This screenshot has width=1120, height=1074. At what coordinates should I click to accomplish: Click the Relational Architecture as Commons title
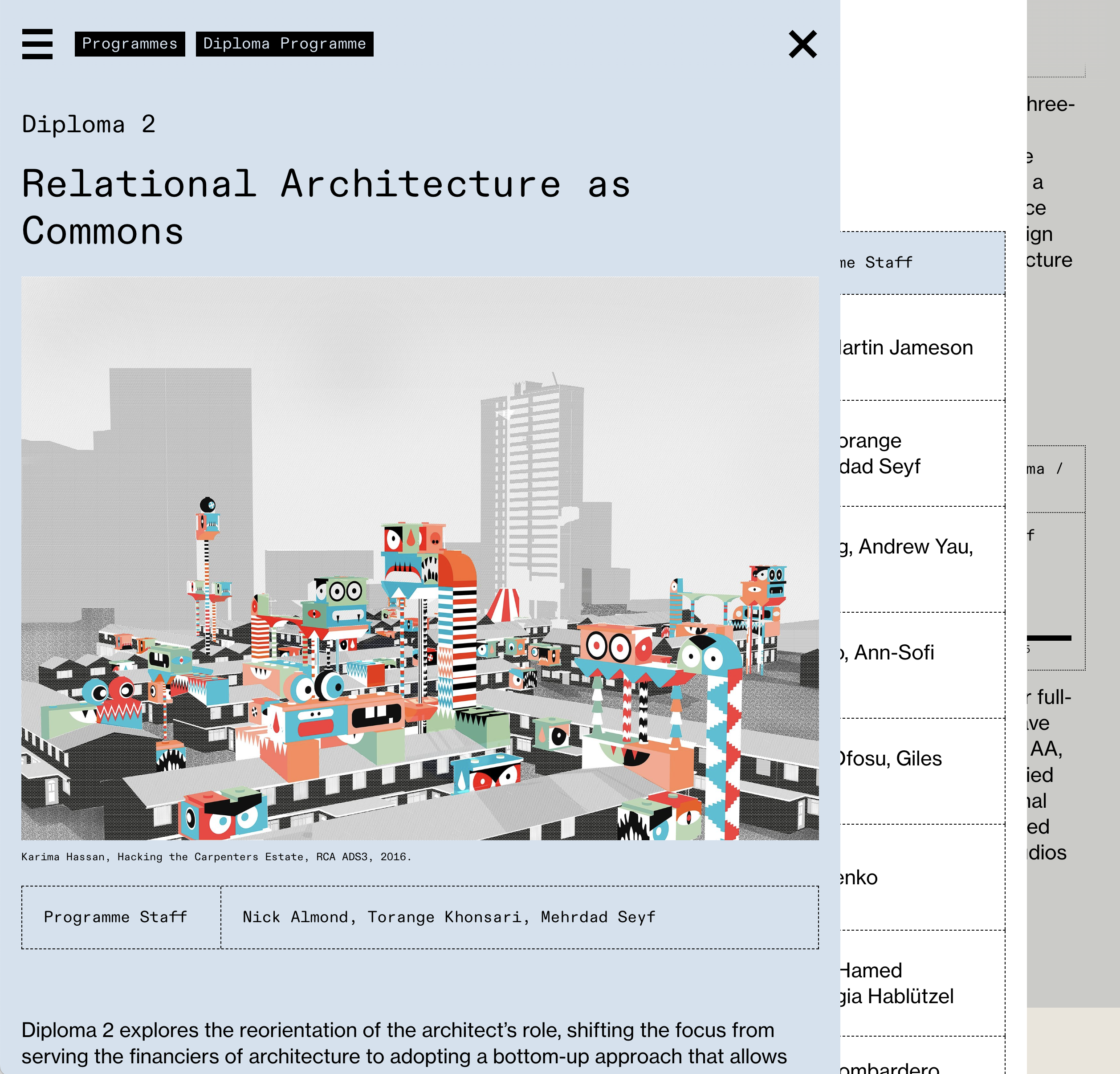(326, 207)
